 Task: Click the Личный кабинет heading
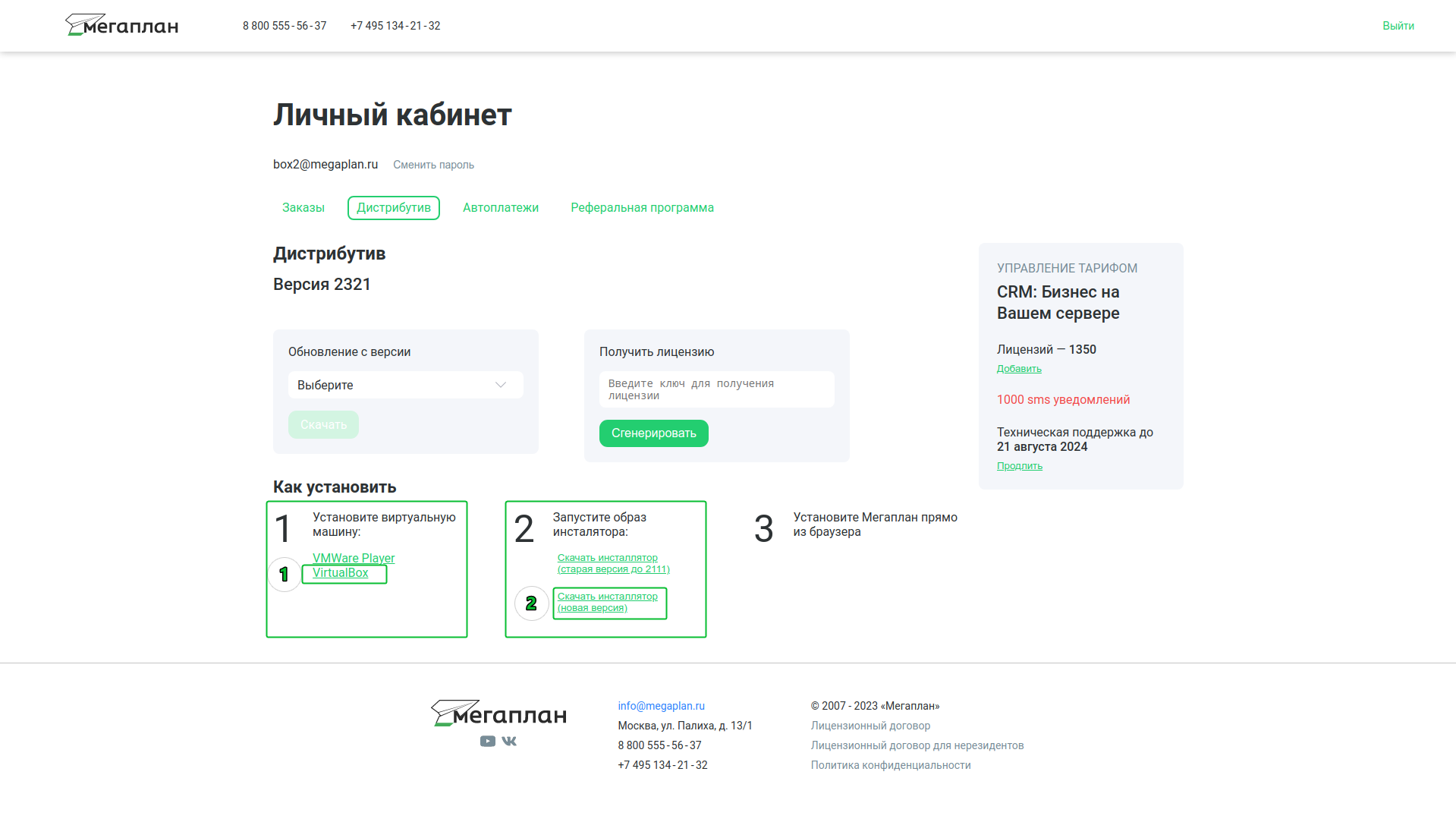click(x=392, y=115)
